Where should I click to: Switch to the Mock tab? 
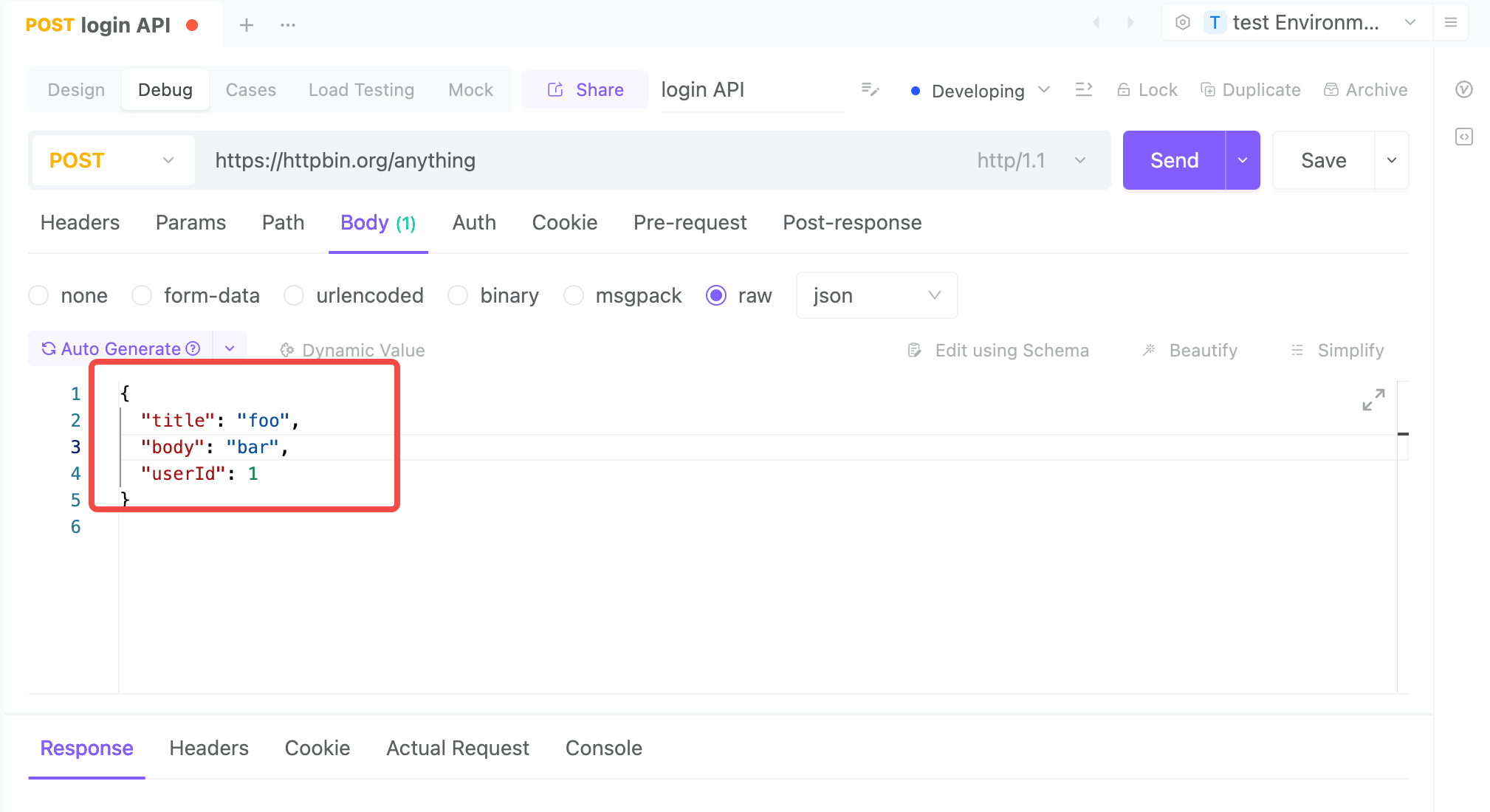tap(470, 89)
